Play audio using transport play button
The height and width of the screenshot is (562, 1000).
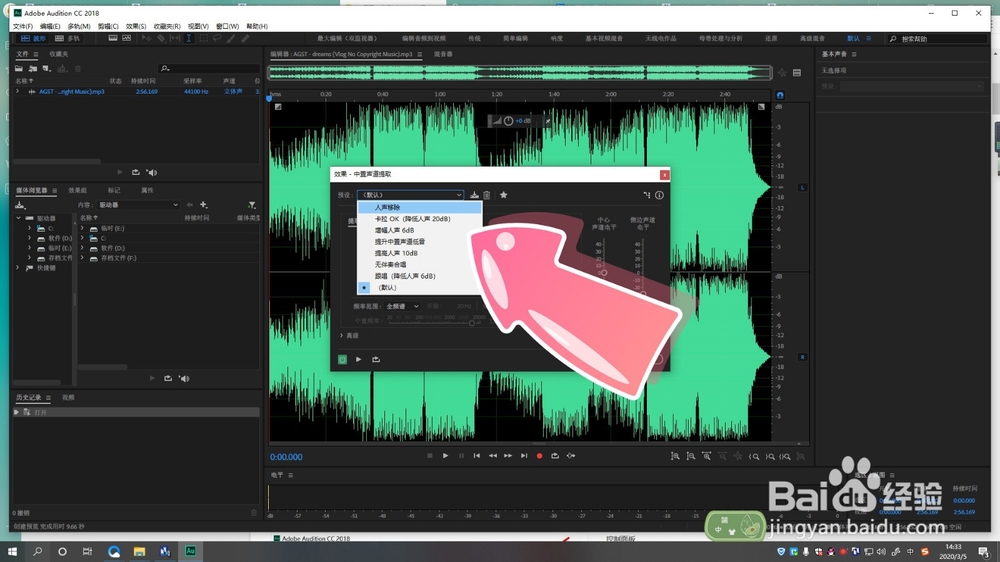[445, 456]
